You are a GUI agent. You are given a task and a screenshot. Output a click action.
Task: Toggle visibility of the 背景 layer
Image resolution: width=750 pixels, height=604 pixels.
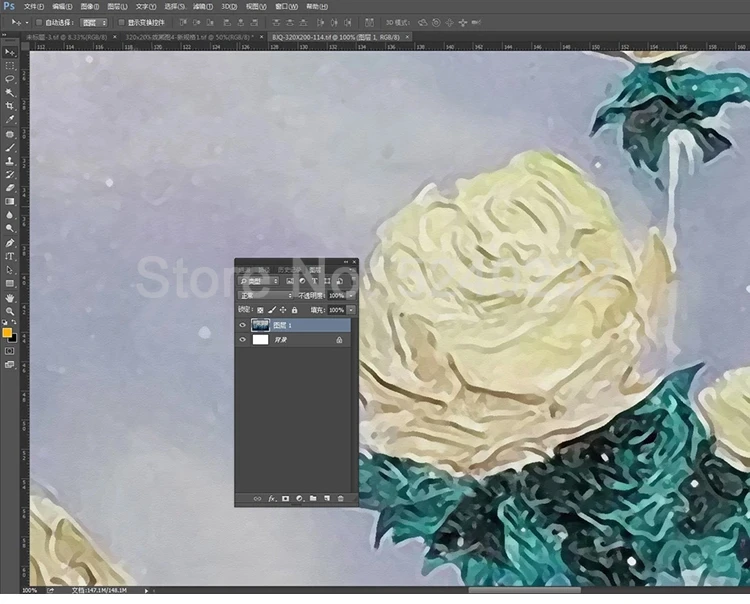point(243,340)
